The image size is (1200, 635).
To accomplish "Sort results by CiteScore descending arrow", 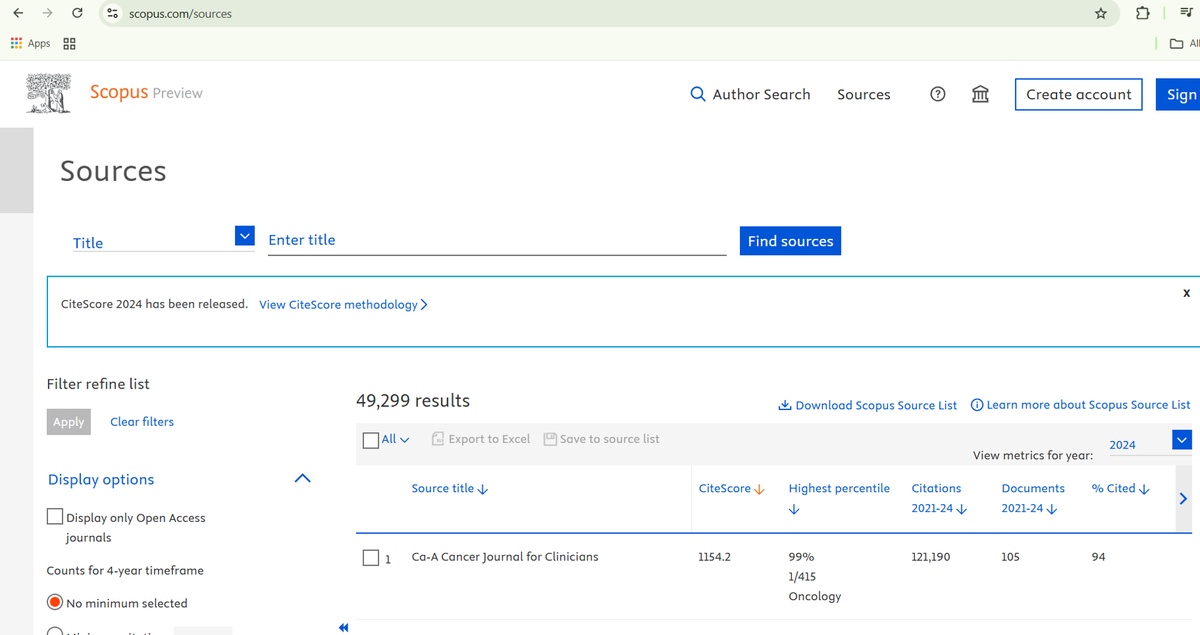I will coord(758,488).
